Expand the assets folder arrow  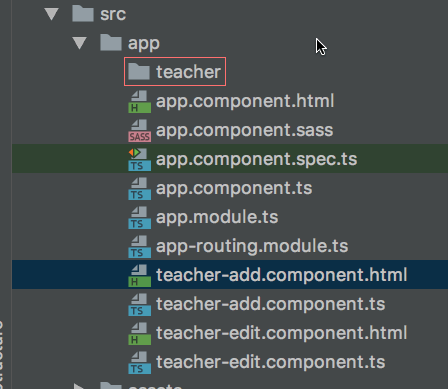tap(79, 387)
